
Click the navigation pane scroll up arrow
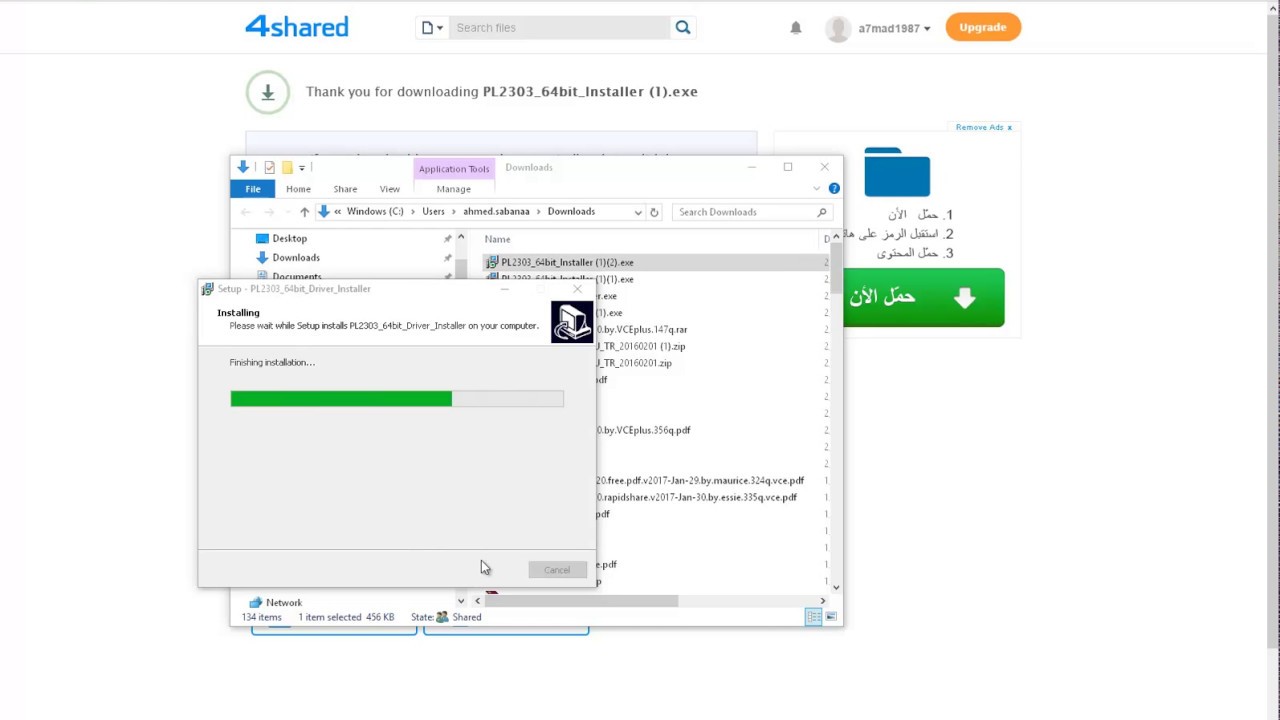click(x=461, y=238)
